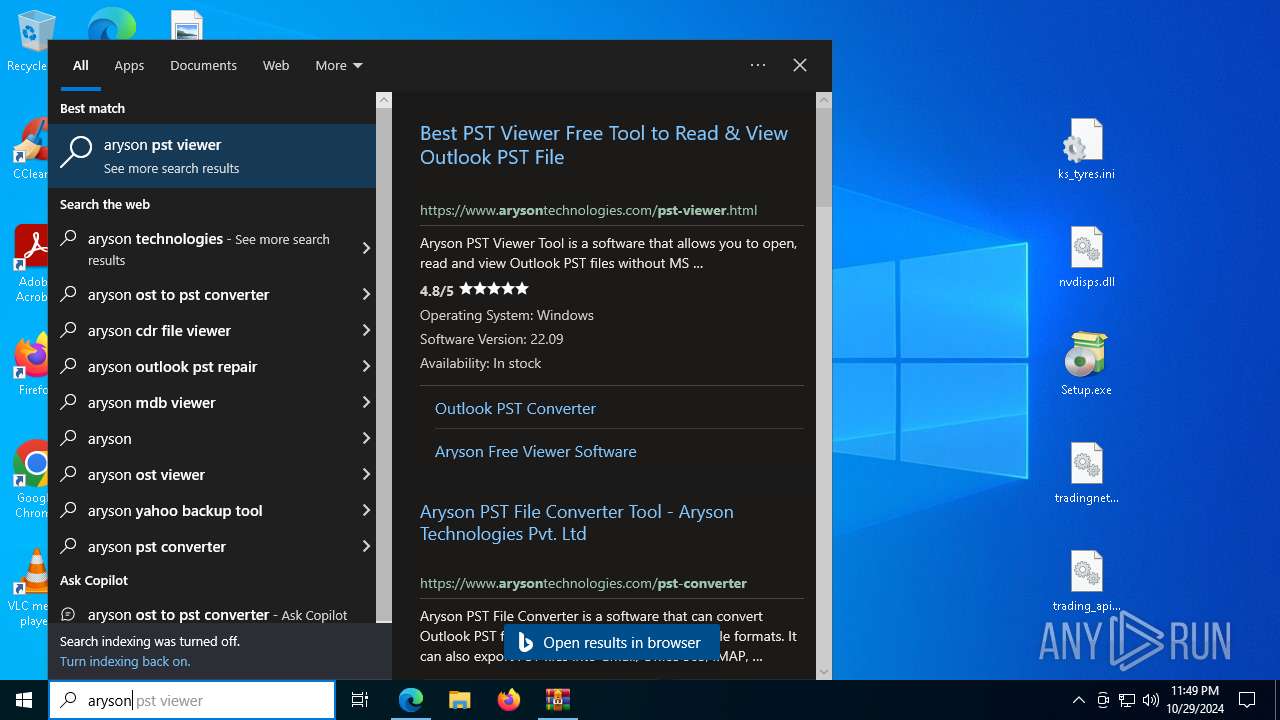Viewport: 1280px width, 720px height.
Task: Click the clock showing 11:49 PM
Action: (1195, 700)
